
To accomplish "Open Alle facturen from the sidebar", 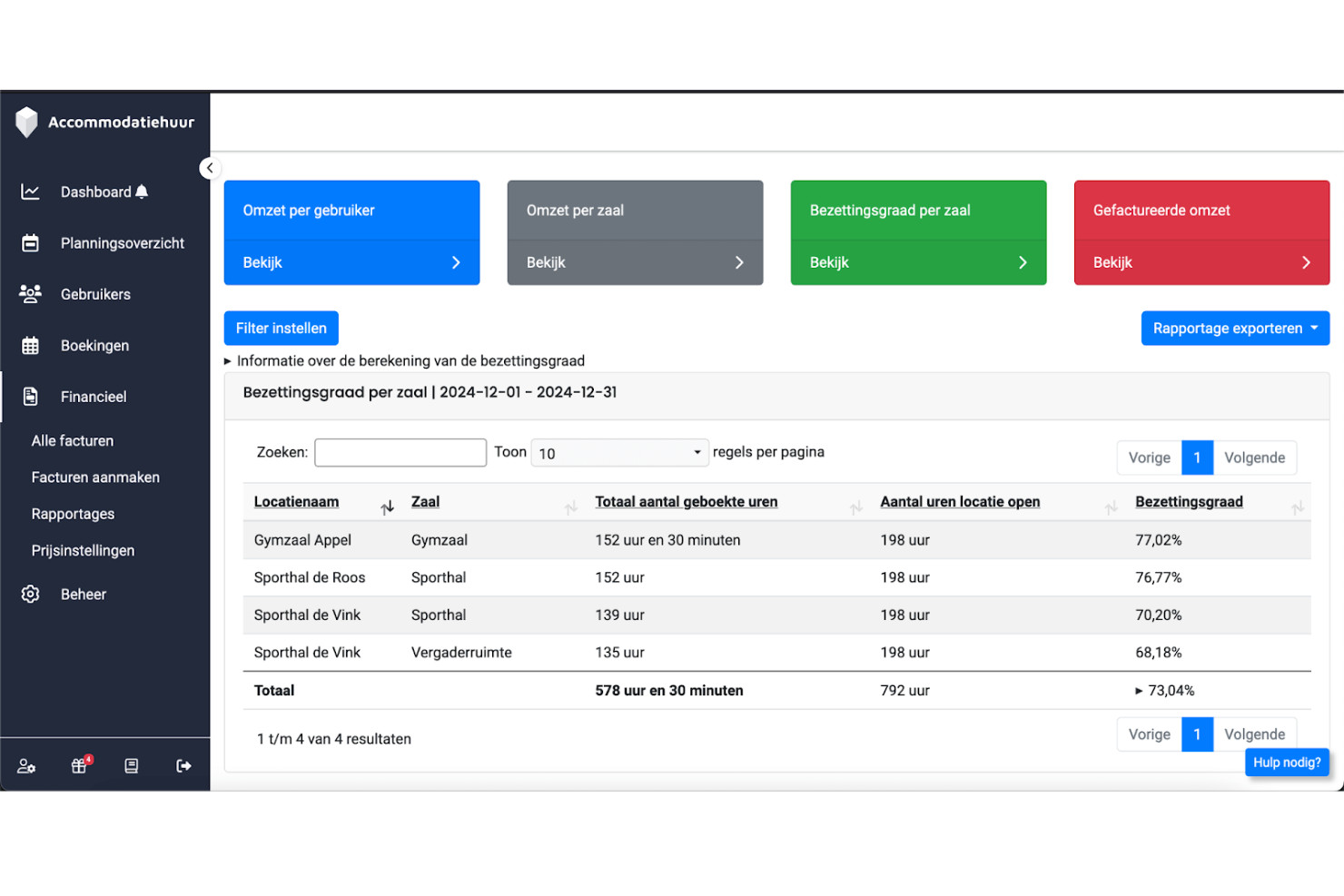I will pos(71,440).
